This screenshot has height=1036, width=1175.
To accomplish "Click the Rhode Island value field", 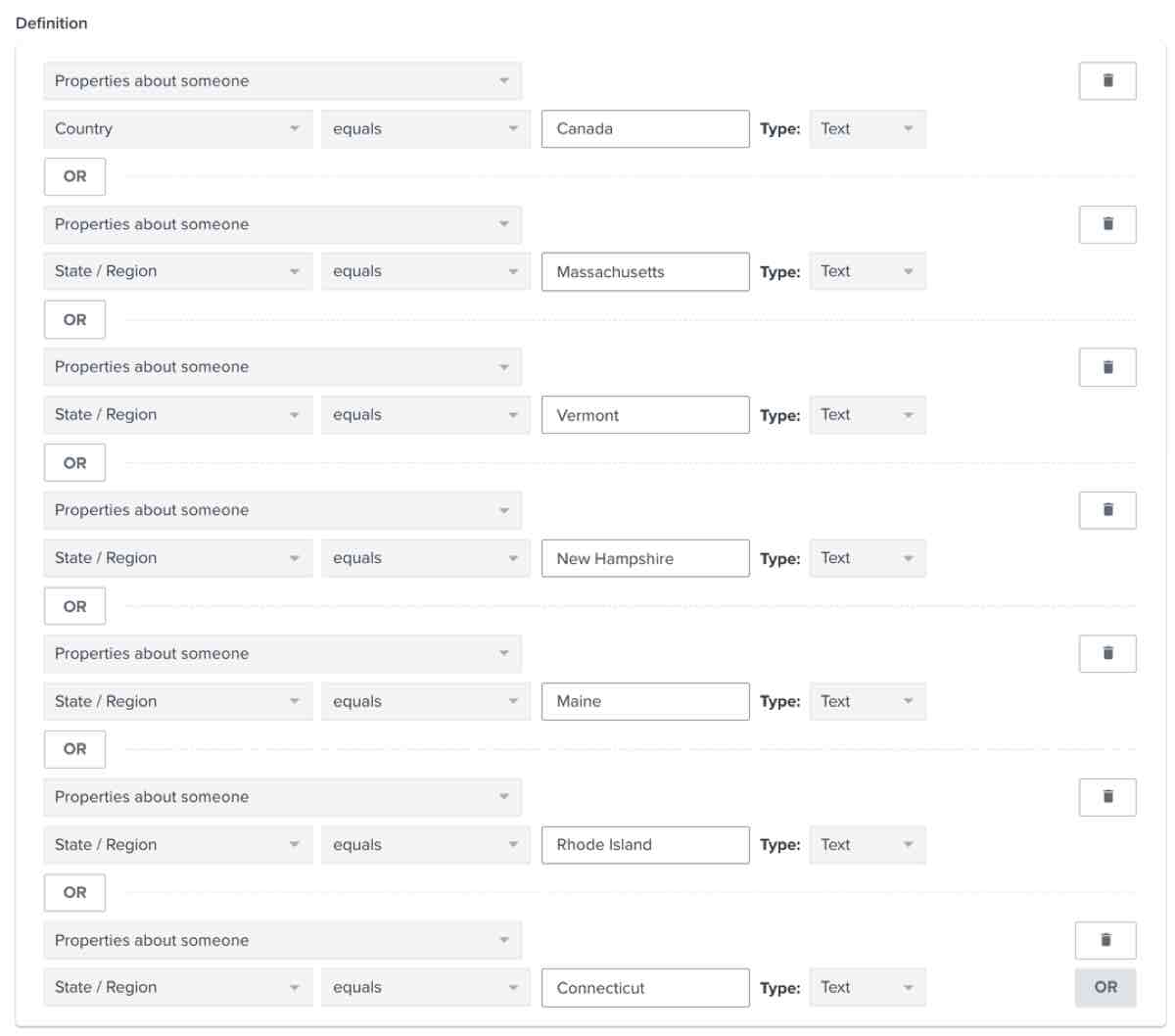I will pos(645,845).
